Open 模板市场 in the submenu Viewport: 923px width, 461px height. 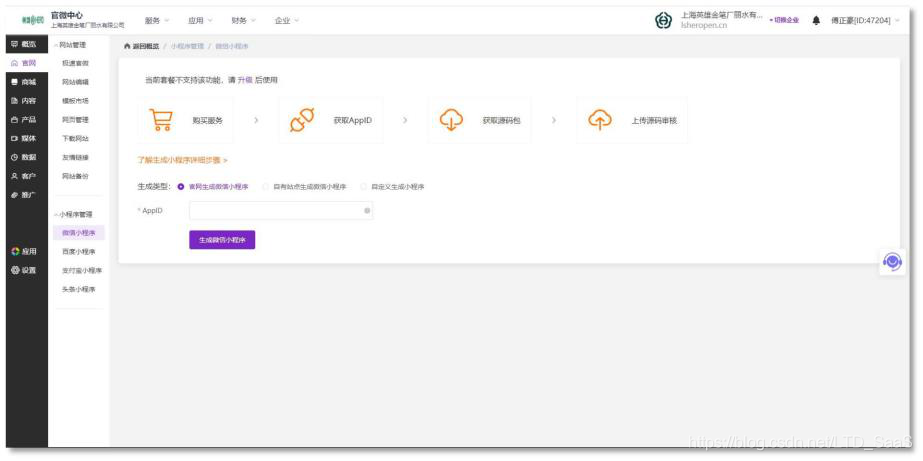tap(75, 101)
